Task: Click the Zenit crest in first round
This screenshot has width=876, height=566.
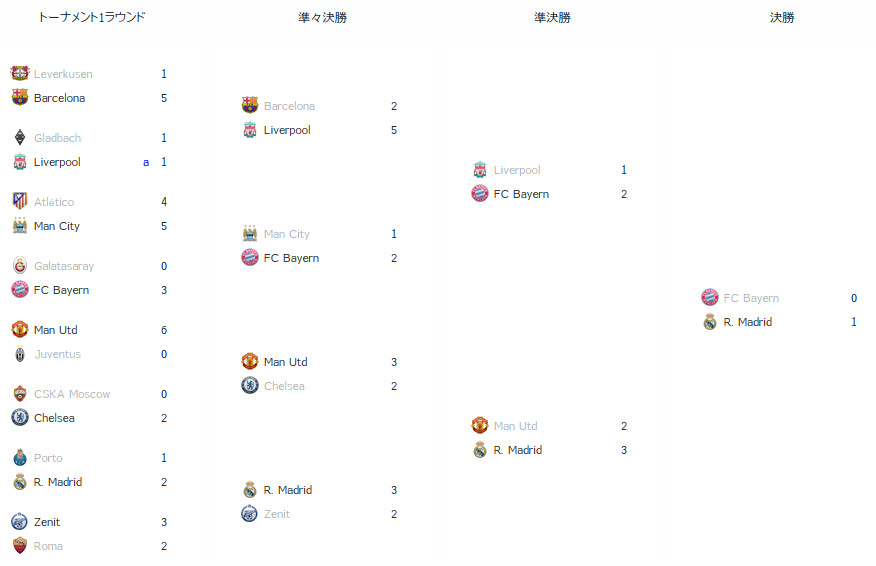Action: (20, 521)
